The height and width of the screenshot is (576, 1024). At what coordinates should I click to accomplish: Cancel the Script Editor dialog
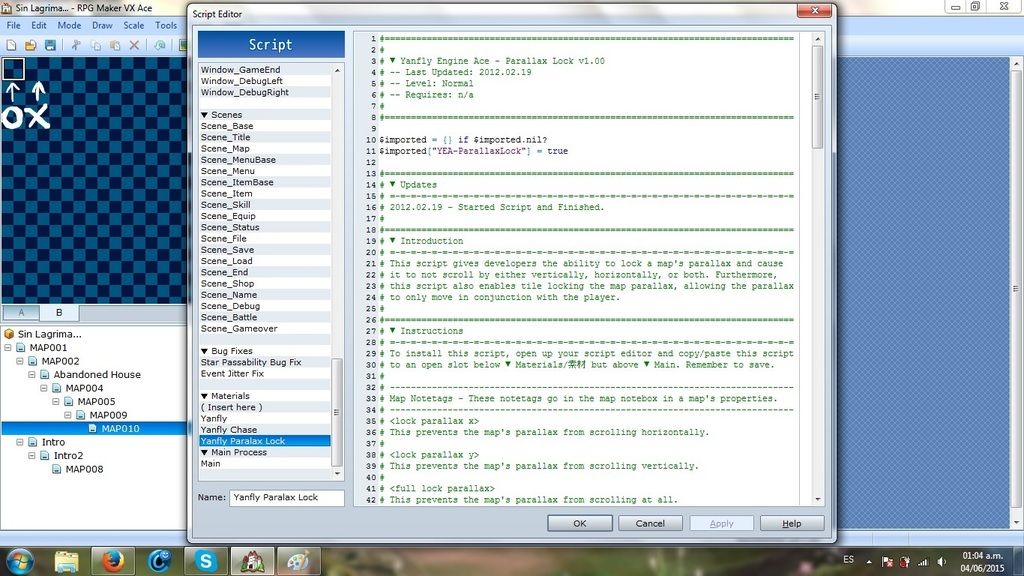[x=650, y=523]
